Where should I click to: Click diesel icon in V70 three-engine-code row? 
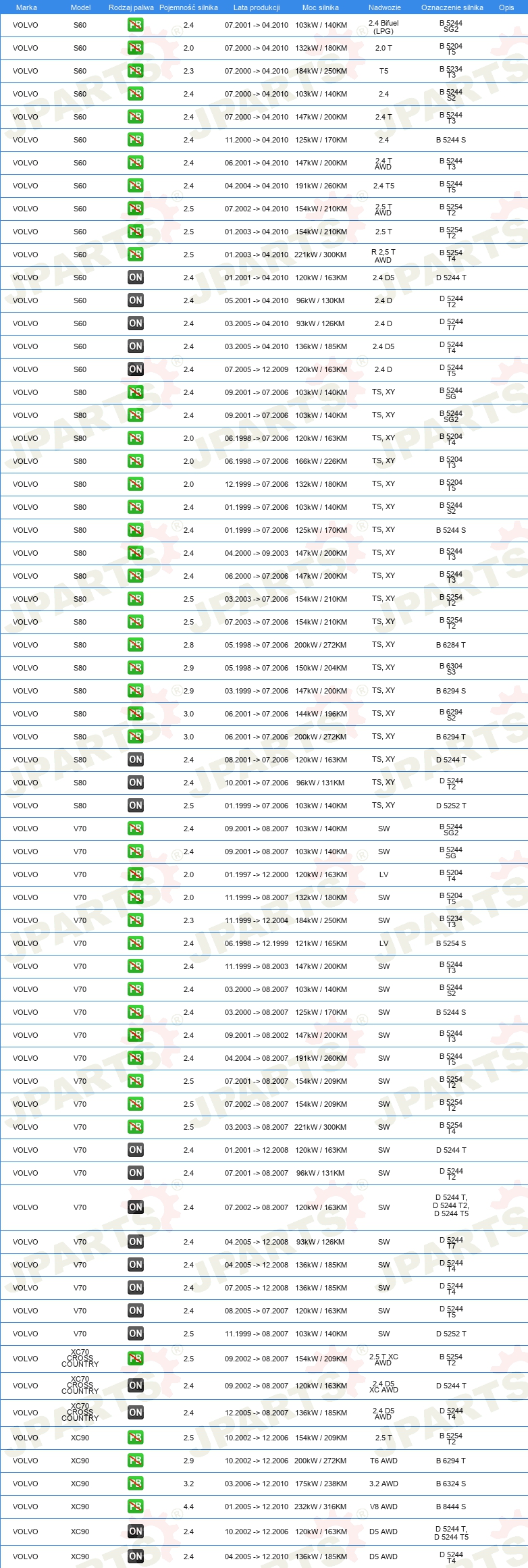[136, 1207]
